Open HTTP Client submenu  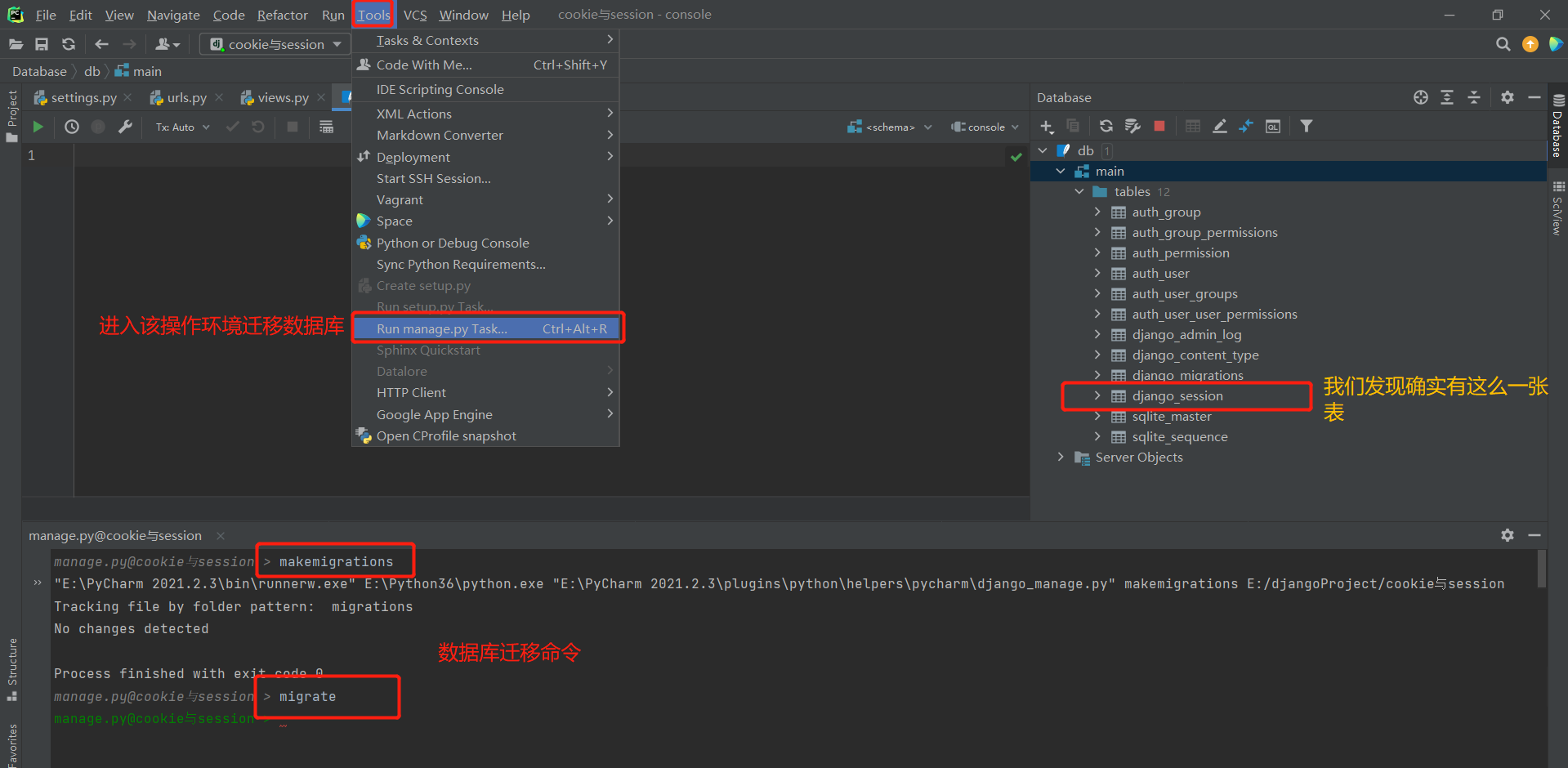tap(486, 392)
